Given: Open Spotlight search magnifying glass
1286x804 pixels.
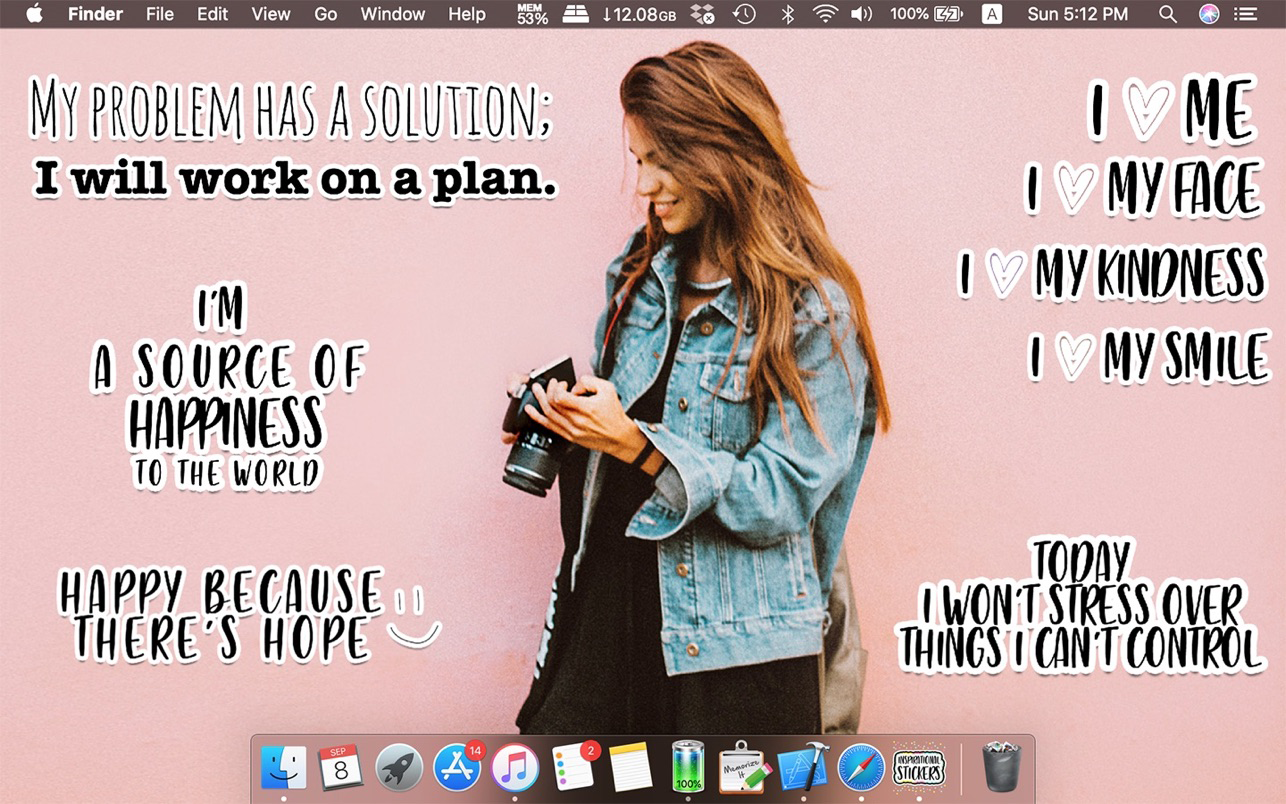Looking at the screenshot, I should point(1167,14).
